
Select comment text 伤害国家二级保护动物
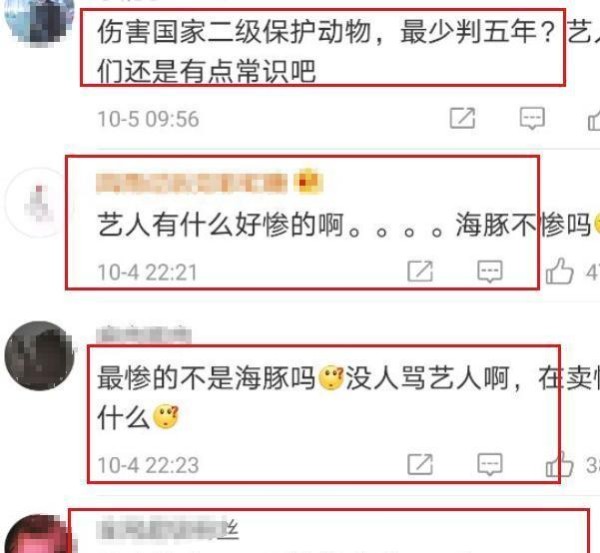tap(234, 31)
